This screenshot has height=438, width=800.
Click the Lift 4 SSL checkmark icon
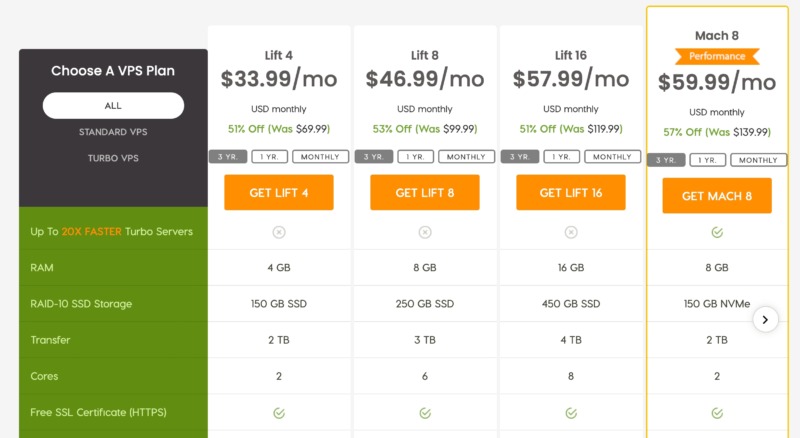(279, 412)
